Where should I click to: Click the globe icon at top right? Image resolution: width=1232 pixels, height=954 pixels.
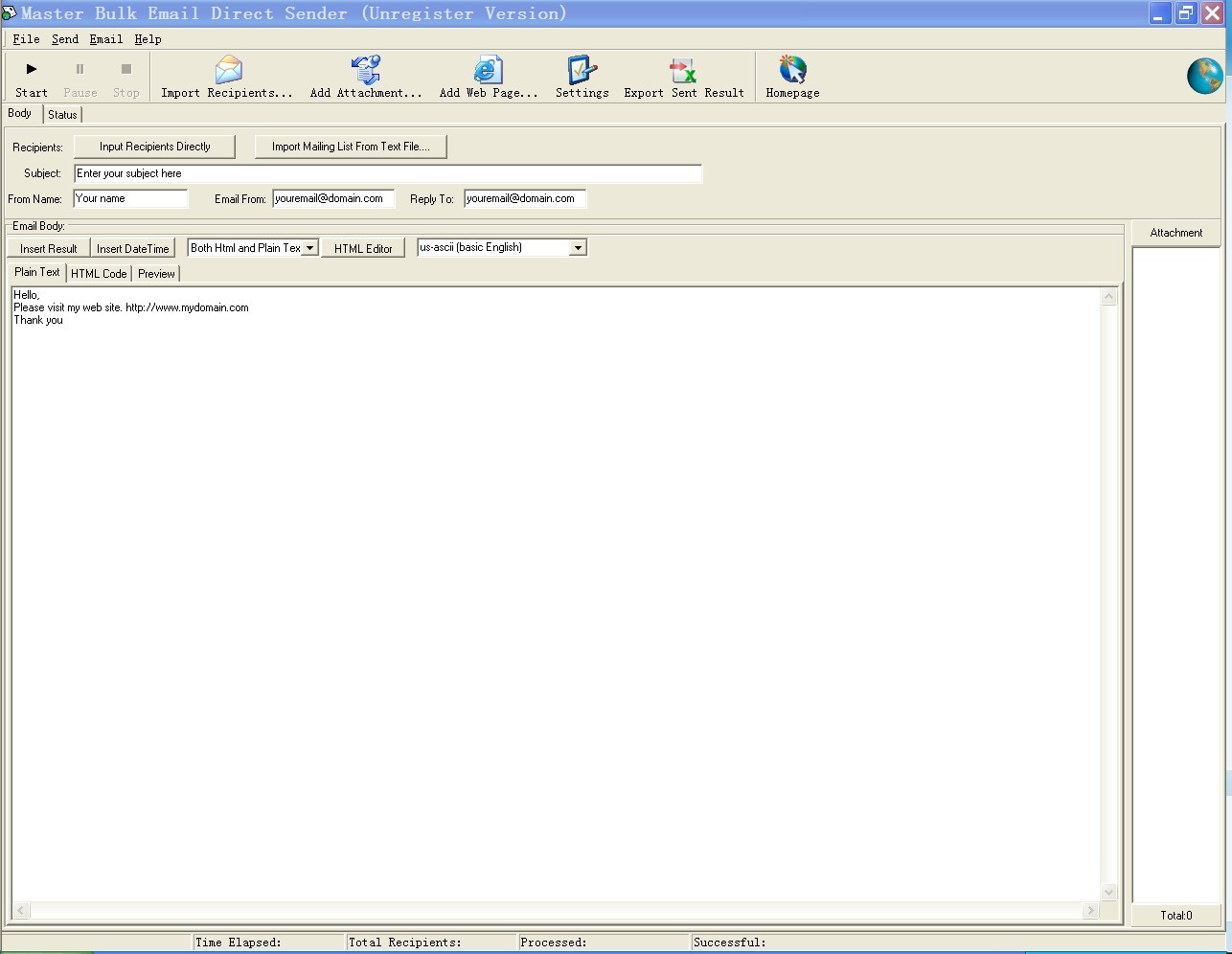[1204, 77]
